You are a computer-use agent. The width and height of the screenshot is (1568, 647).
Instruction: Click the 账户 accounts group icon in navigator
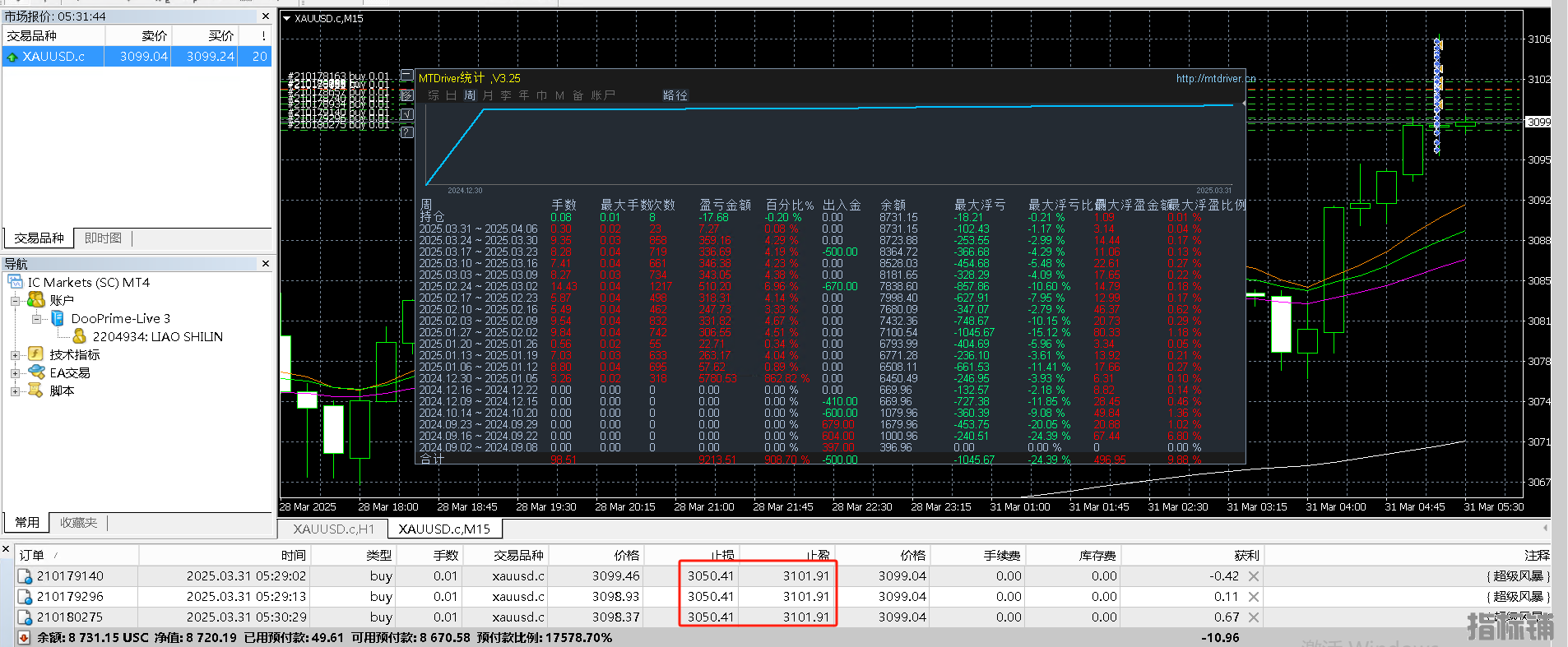(x=36, y=300)
